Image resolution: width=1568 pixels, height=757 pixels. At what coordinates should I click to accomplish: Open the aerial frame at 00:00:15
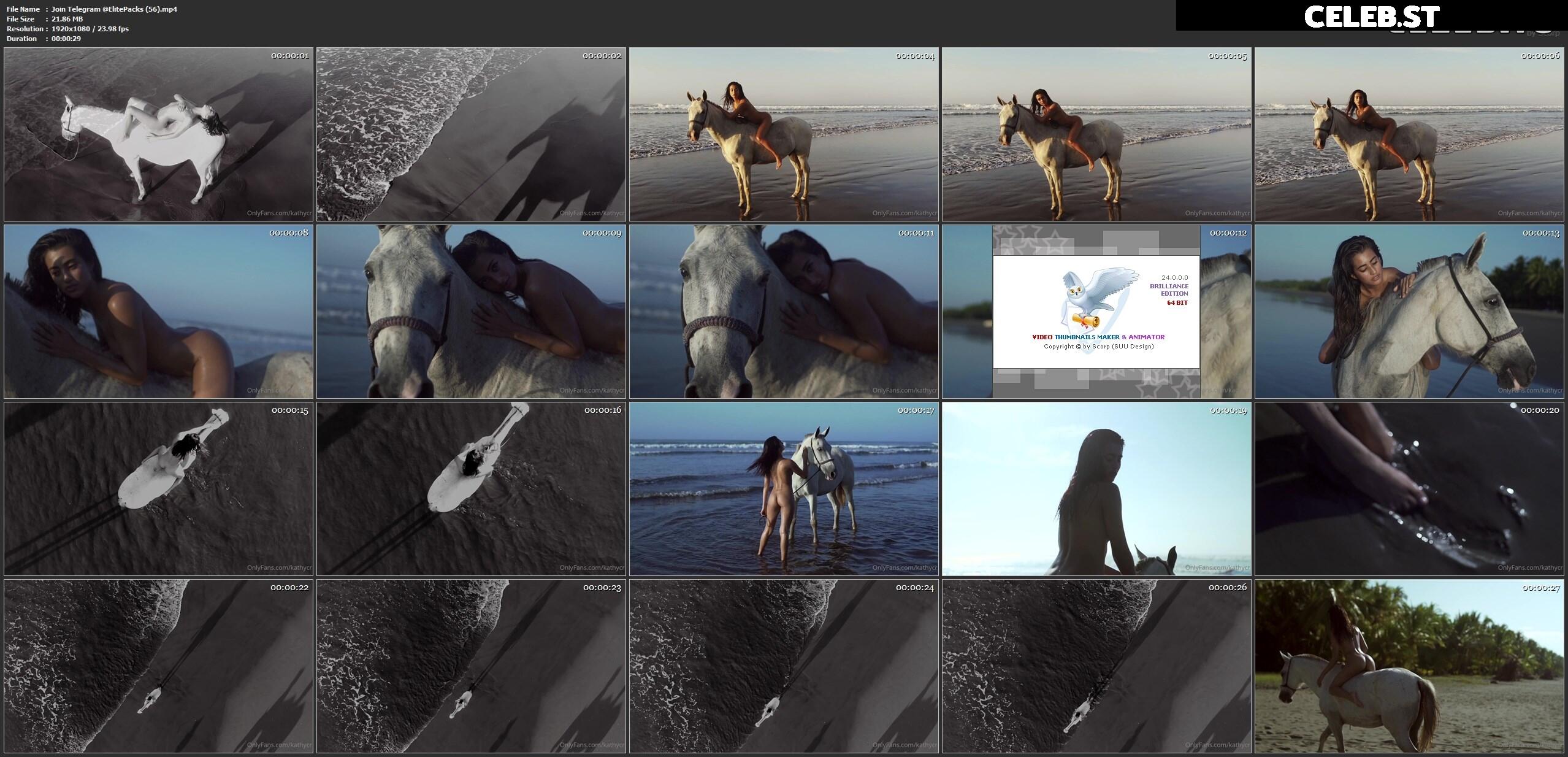pos(159,489)
